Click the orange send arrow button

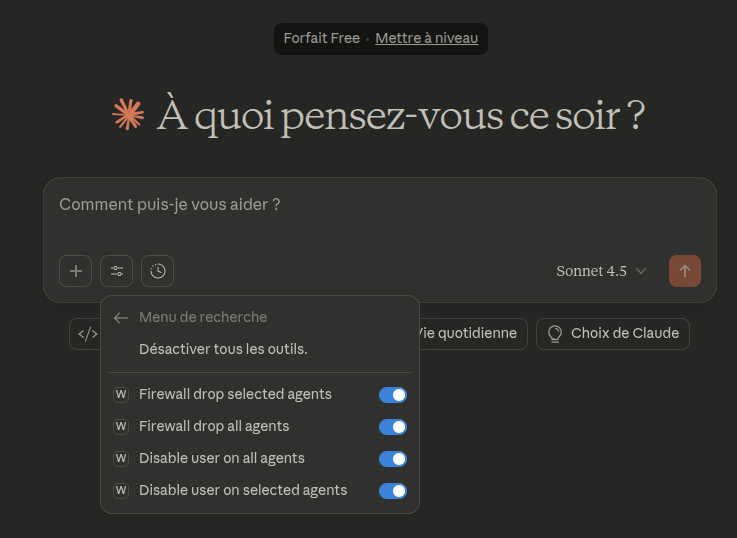tap(684, 271)
